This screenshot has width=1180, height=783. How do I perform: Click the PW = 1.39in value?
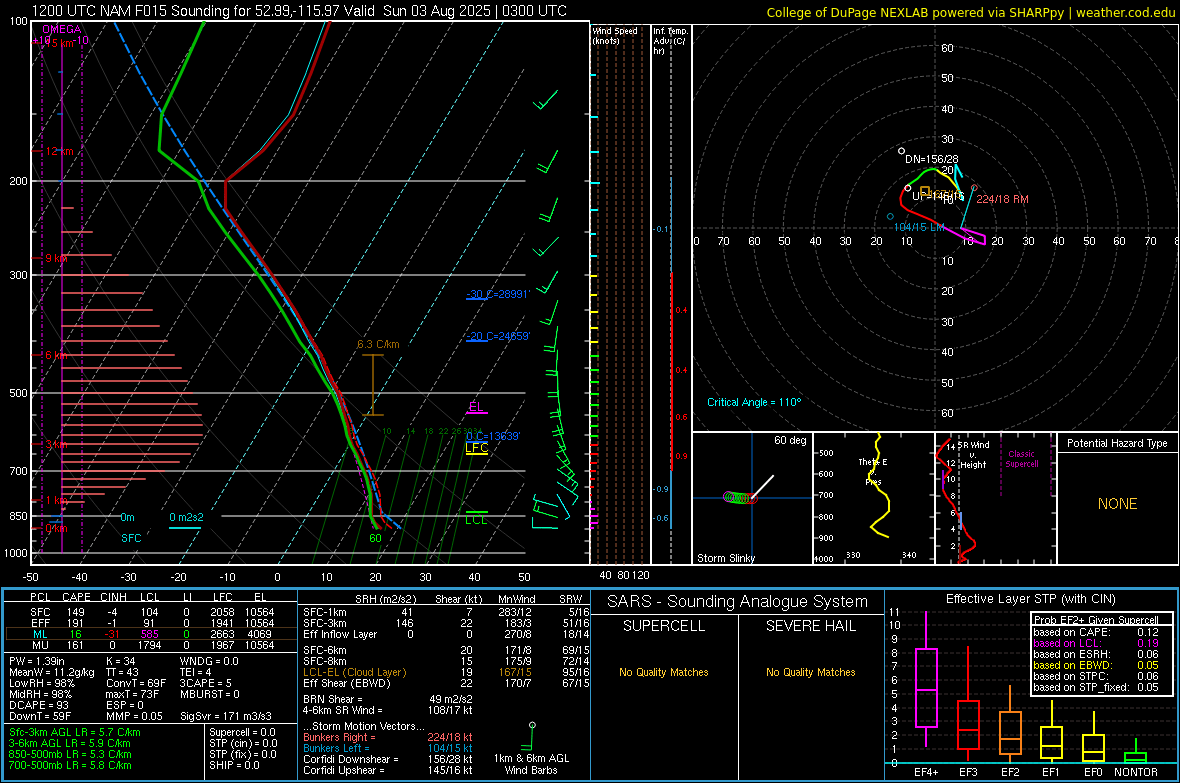tap(36, 661)
